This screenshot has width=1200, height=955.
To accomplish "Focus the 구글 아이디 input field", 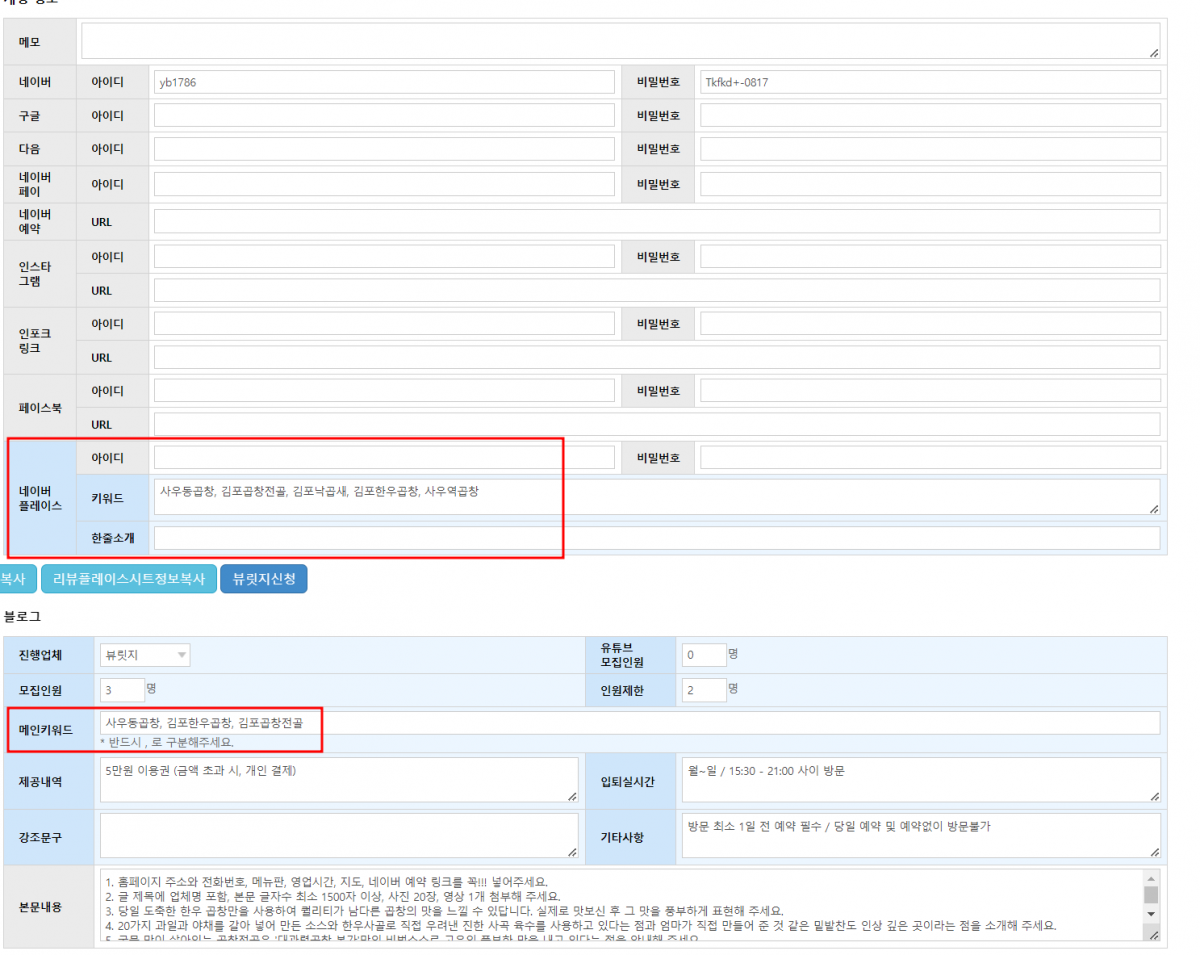I will click(x=384, y=116).
